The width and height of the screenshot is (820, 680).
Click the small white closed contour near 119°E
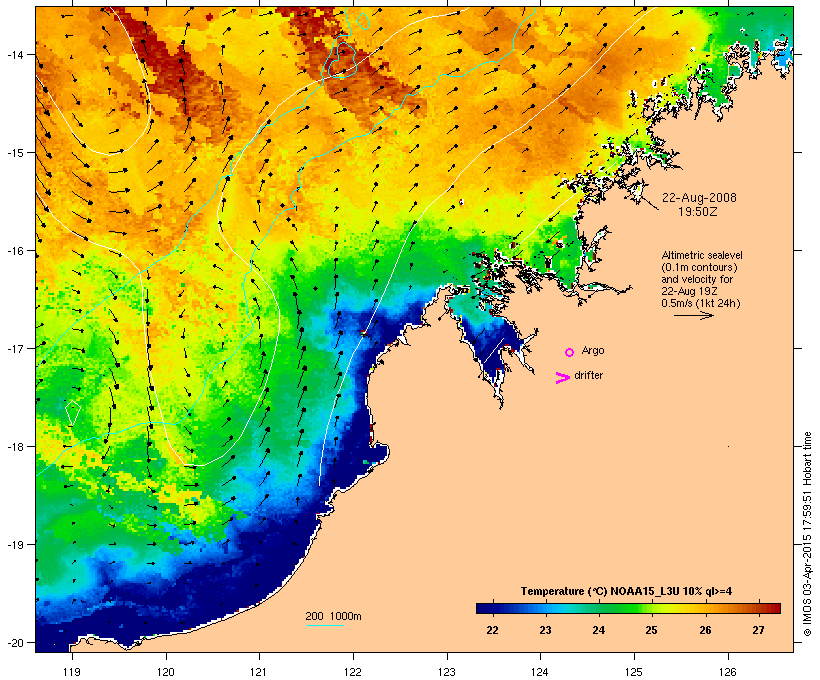click(73, 413)
